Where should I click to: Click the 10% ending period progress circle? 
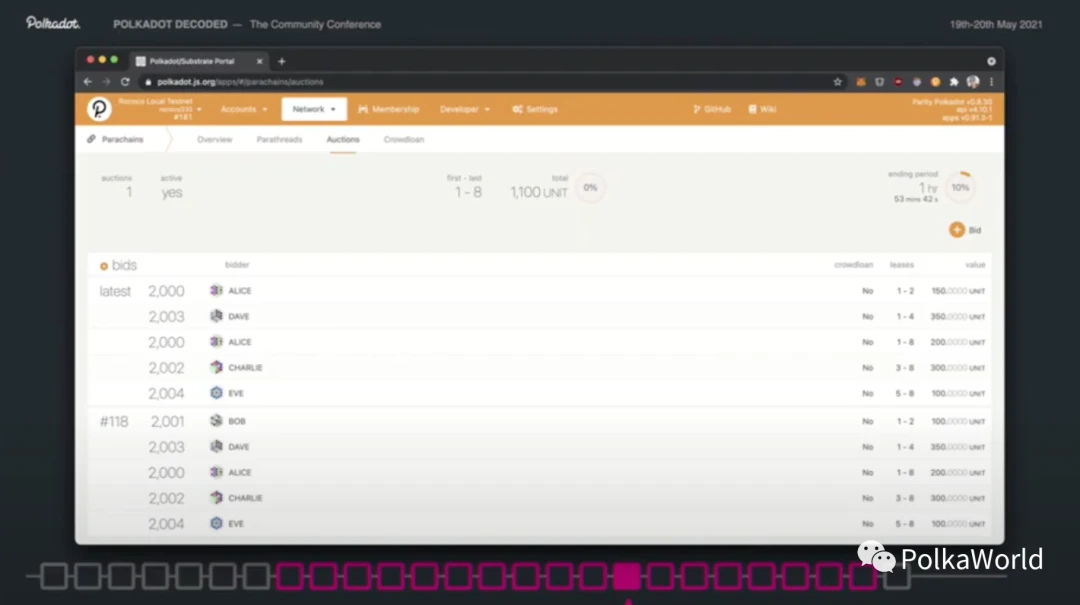[x=960, y=187]
